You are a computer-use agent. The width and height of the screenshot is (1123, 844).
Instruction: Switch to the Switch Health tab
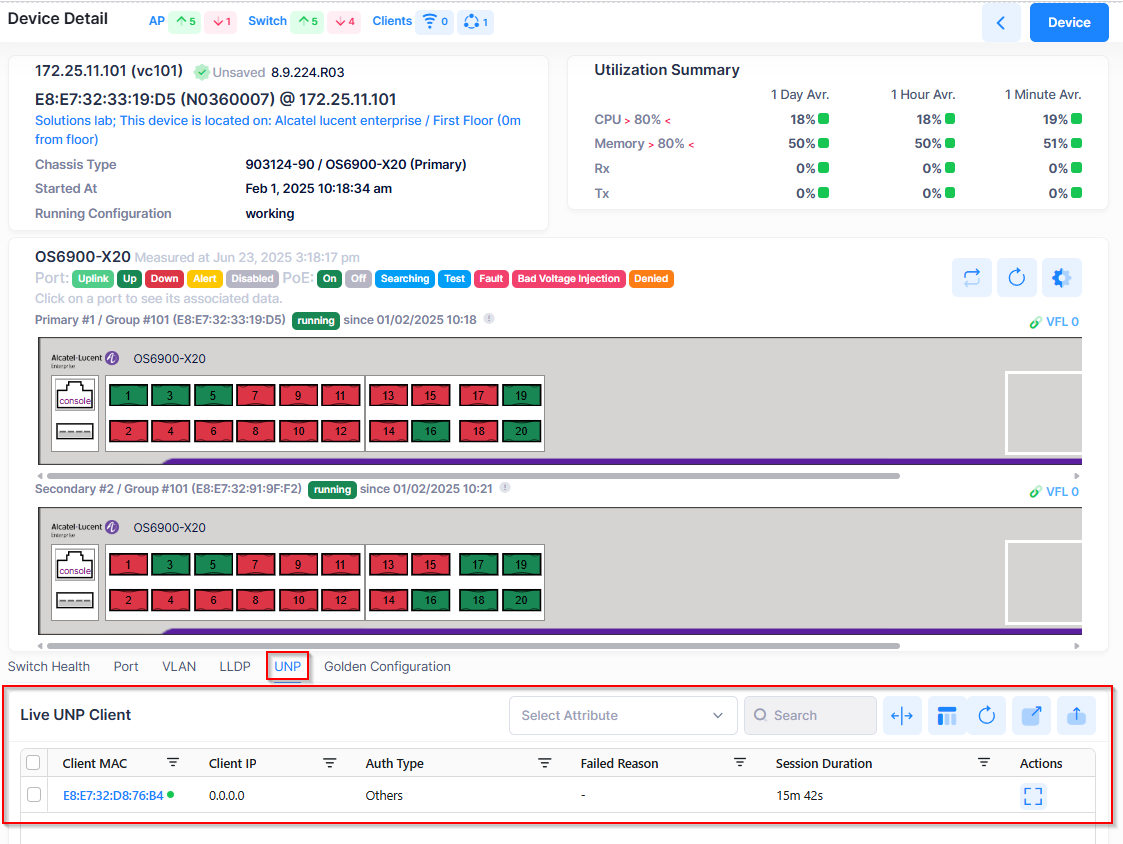tap(49, 666)
